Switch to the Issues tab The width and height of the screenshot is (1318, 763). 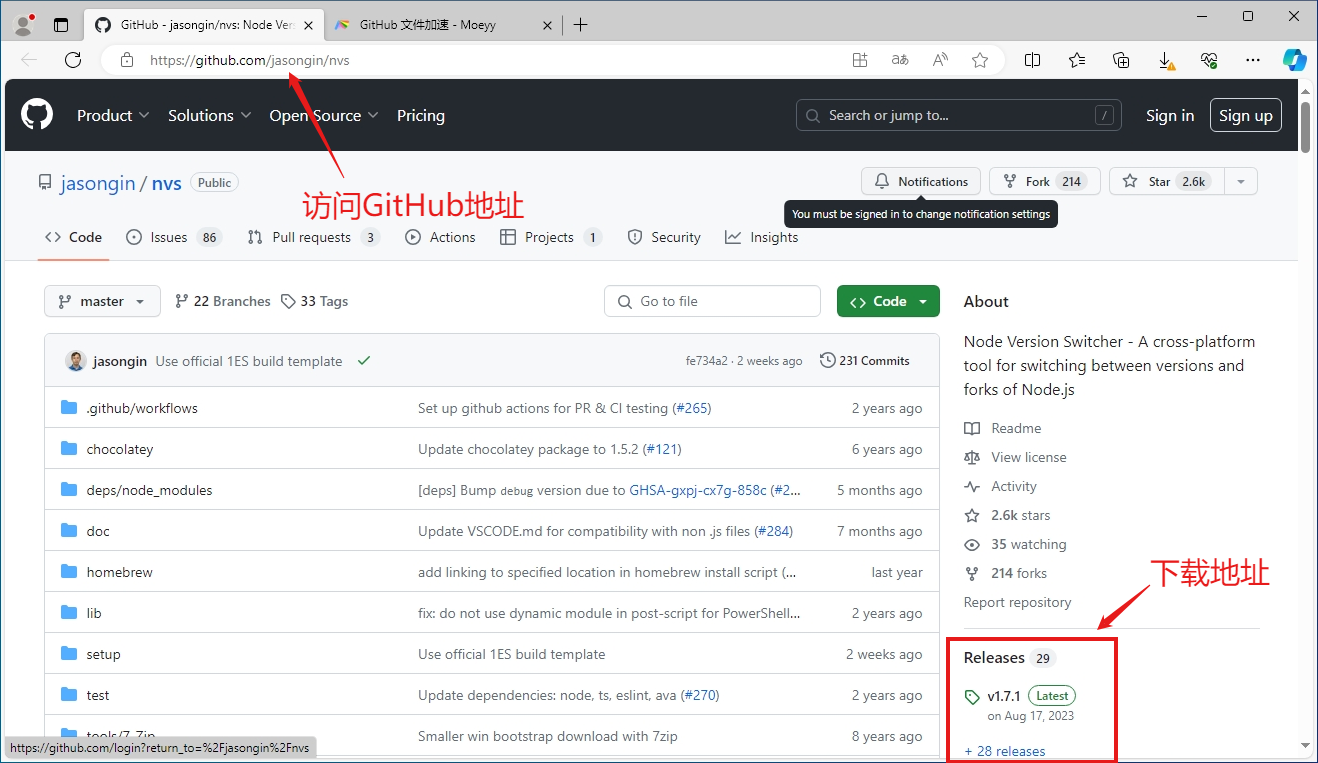pos(174,237)
